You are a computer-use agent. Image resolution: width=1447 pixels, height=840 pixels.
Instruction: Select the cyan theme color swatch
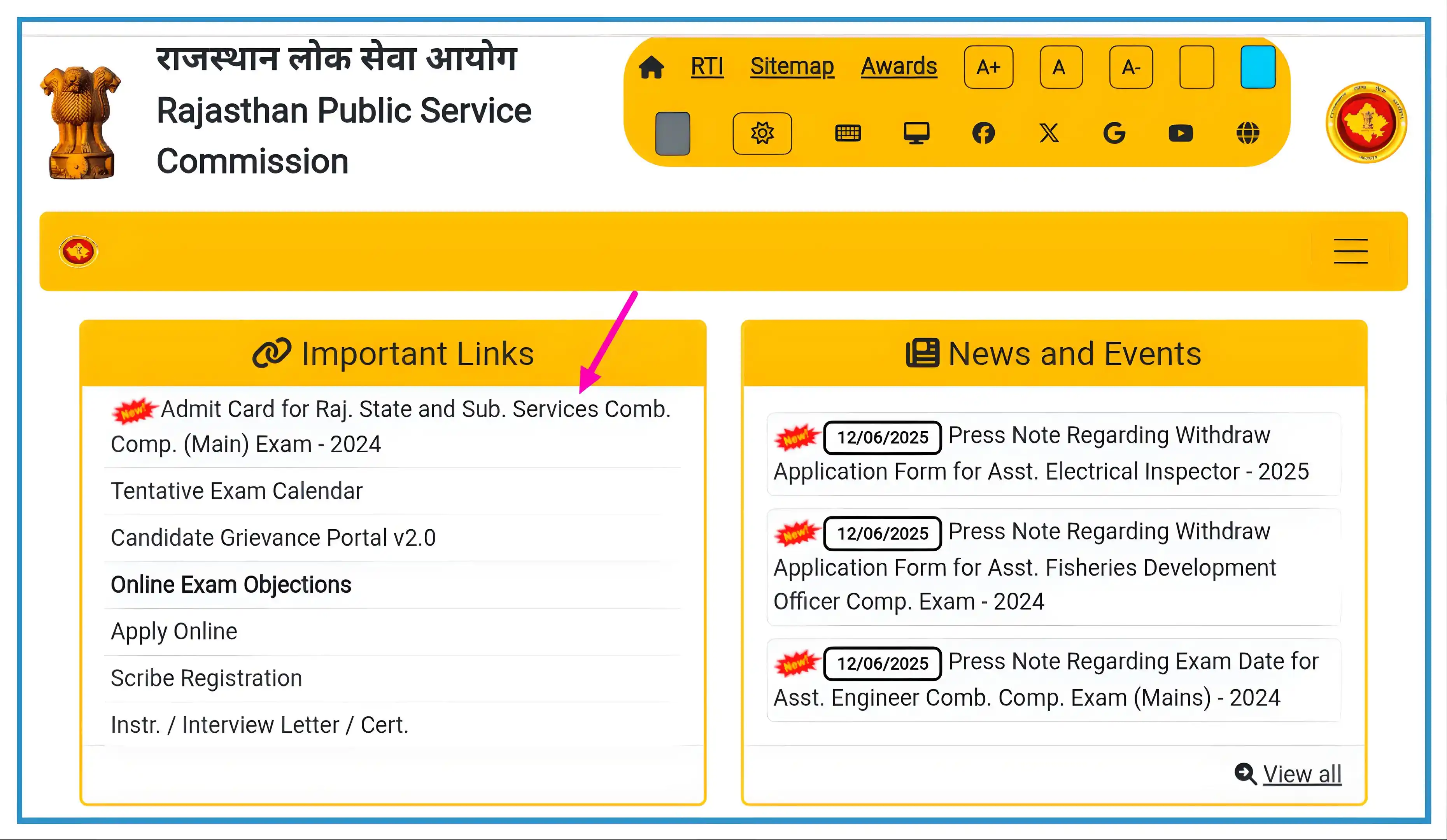pyautogui.click(x=1258, y=67)
